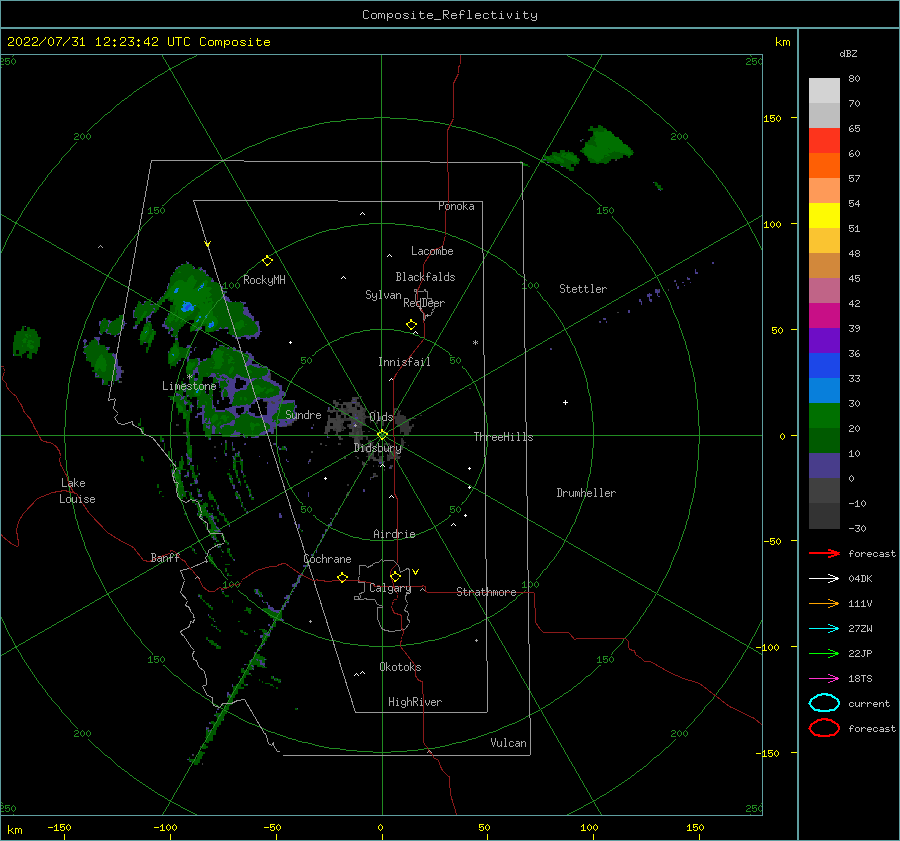Click the red forecast arrow in legend
Screen dimensions: 900x841
tap(824, 553)
